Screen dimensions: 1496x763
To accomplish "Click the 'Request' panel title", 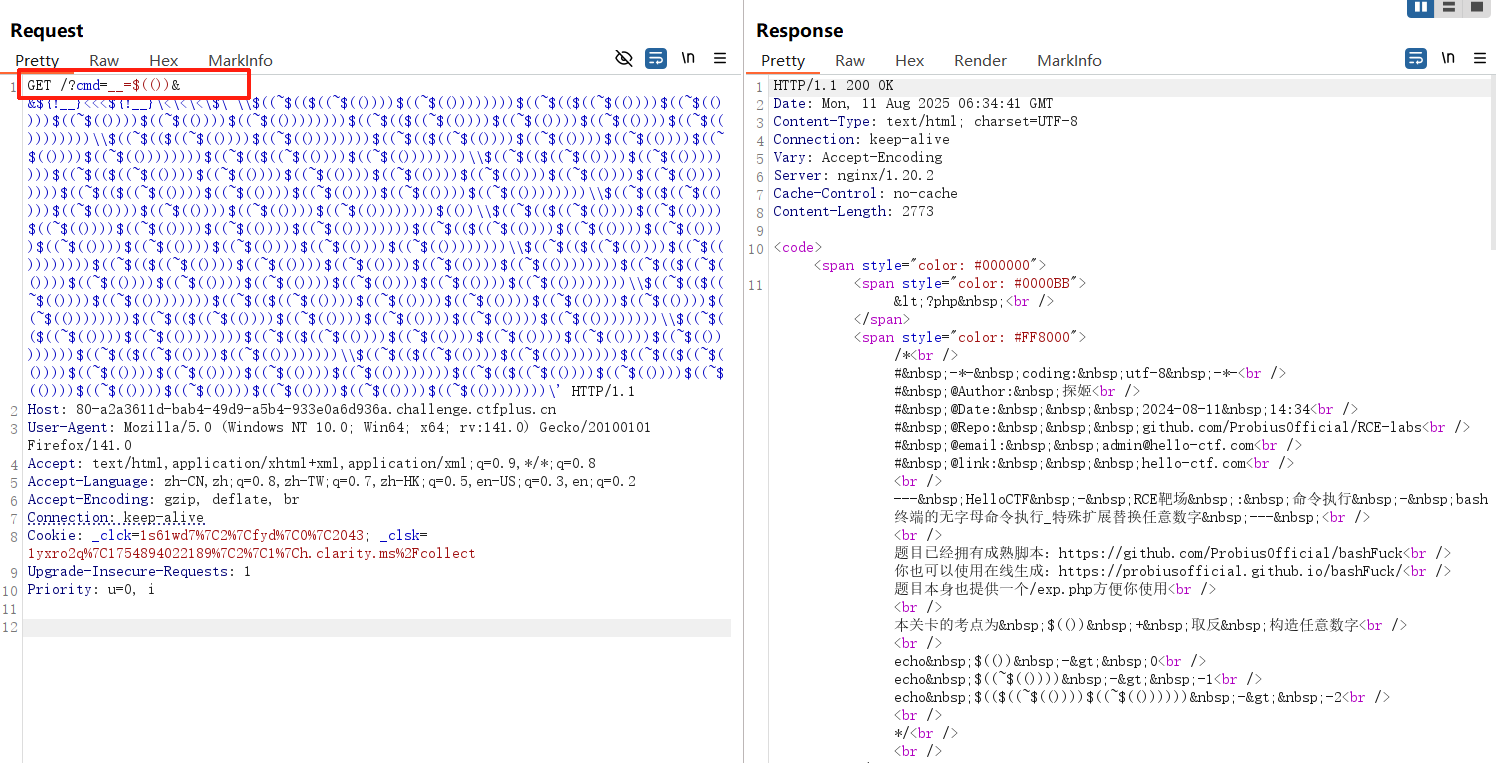I will coord(47,31).
